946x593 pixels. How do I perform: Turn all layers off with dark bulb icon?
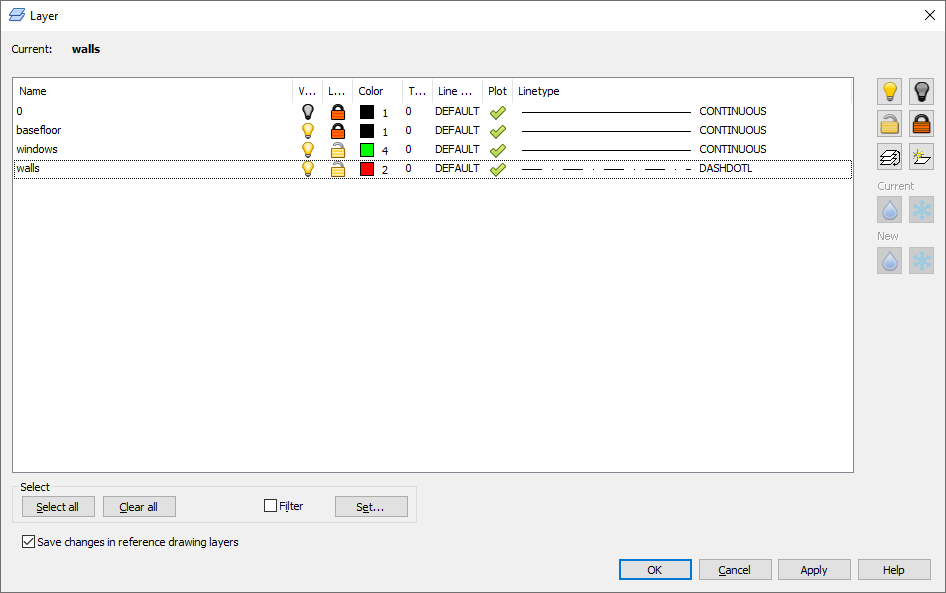(921, 91)
